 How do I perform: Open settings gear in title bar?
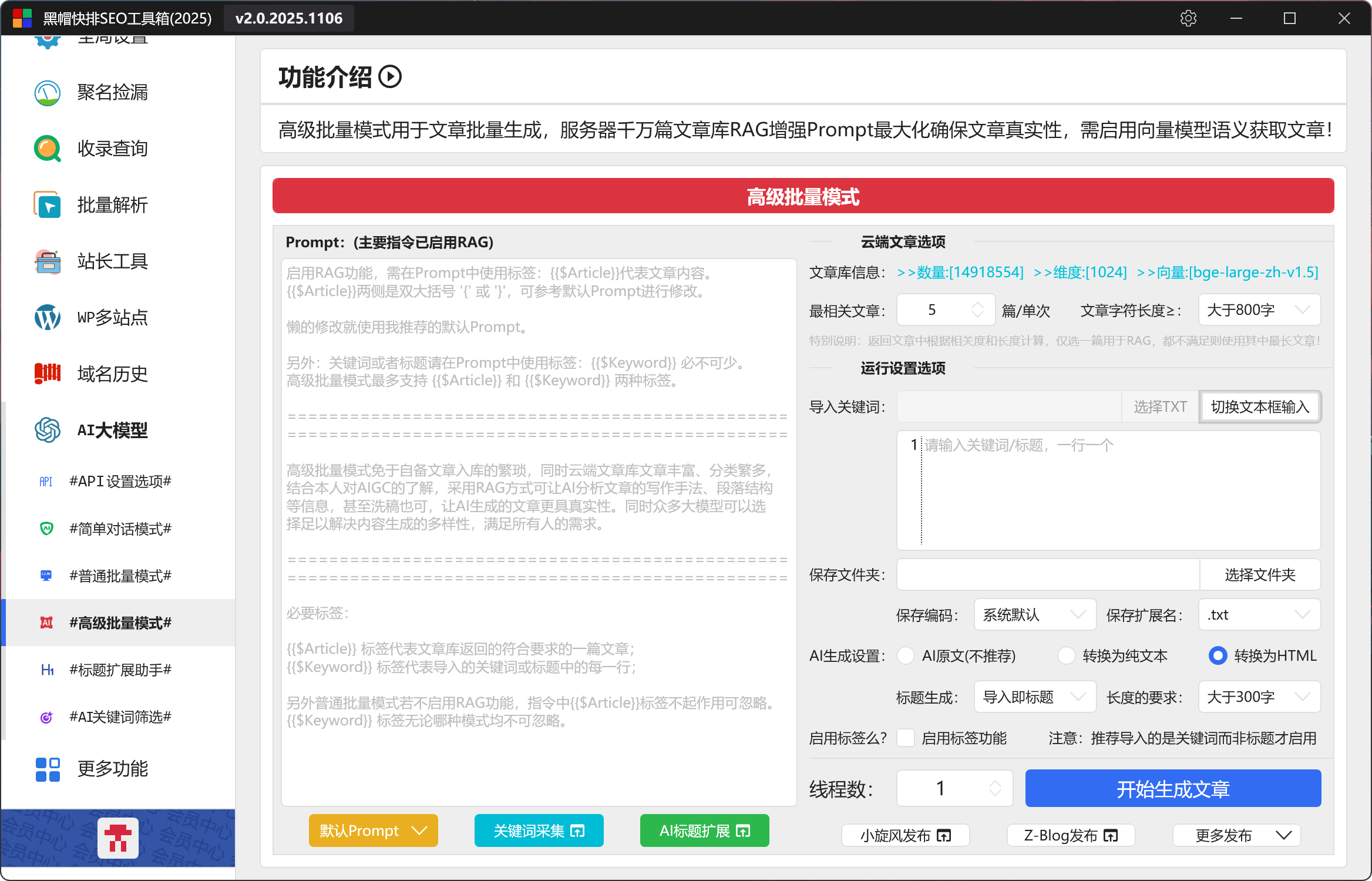pos(1188,18)
